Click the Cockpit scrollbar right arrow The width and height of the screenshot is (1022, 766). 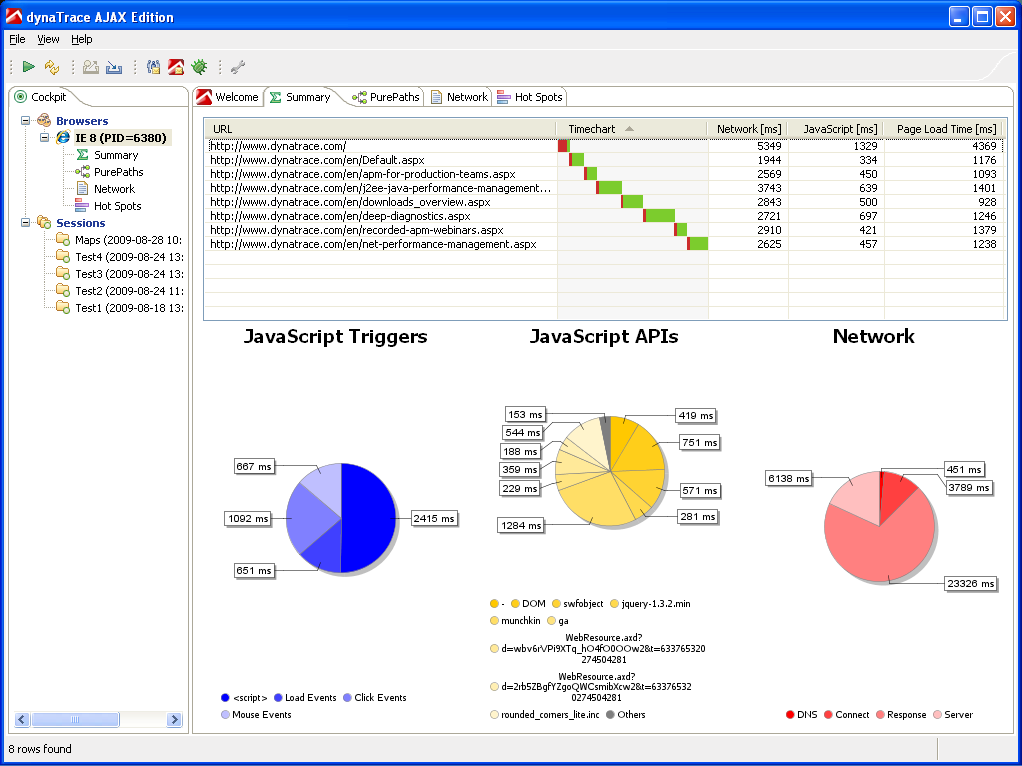click(x=174, y=720)
